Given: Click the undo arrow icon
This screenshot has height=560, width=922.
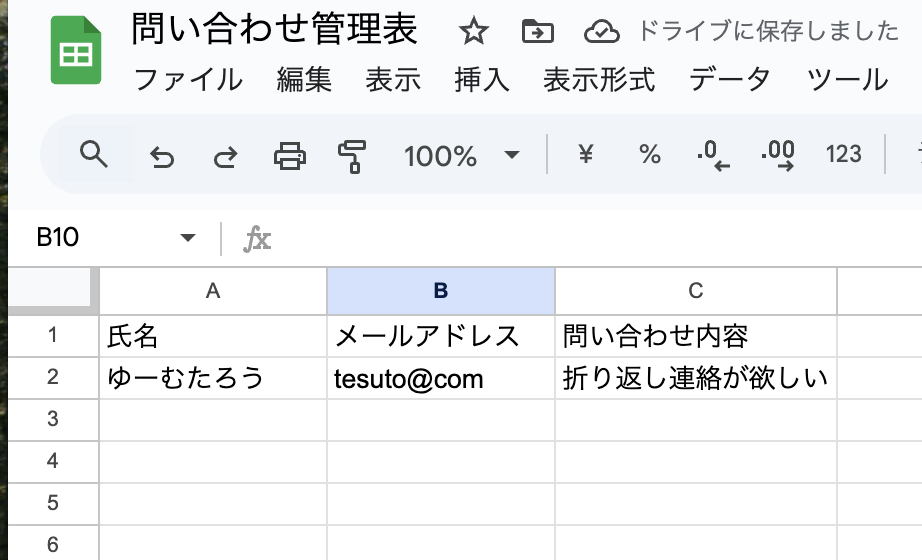Looking at the screenshot, I should (161, 156).
